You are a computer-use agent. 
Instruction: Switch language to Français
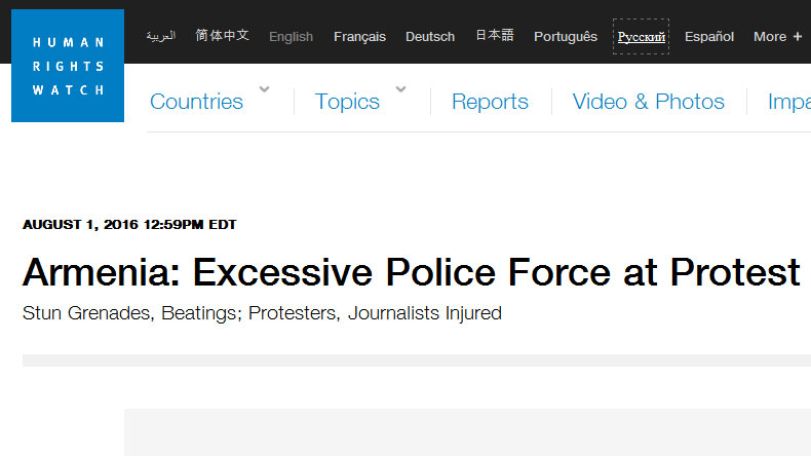(x=359, y=37)
